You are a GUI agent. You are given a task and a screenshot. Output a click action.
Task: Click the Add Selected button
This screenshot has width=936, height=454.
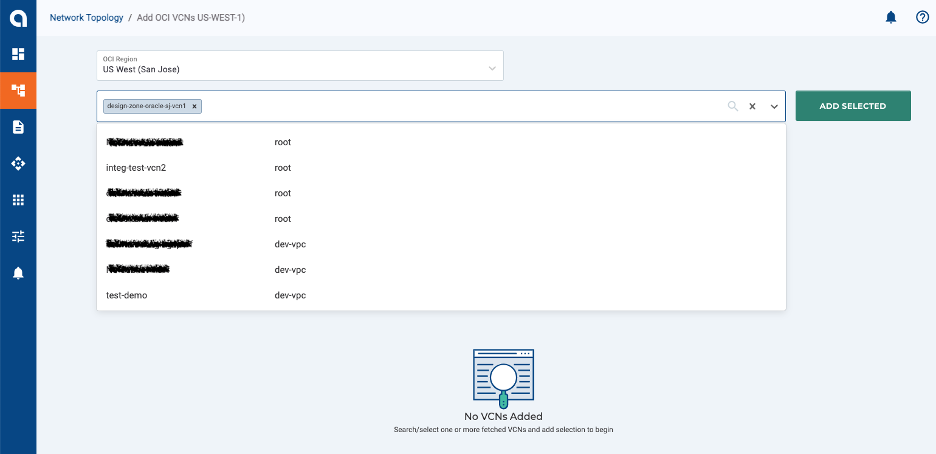tap(853, 106)
